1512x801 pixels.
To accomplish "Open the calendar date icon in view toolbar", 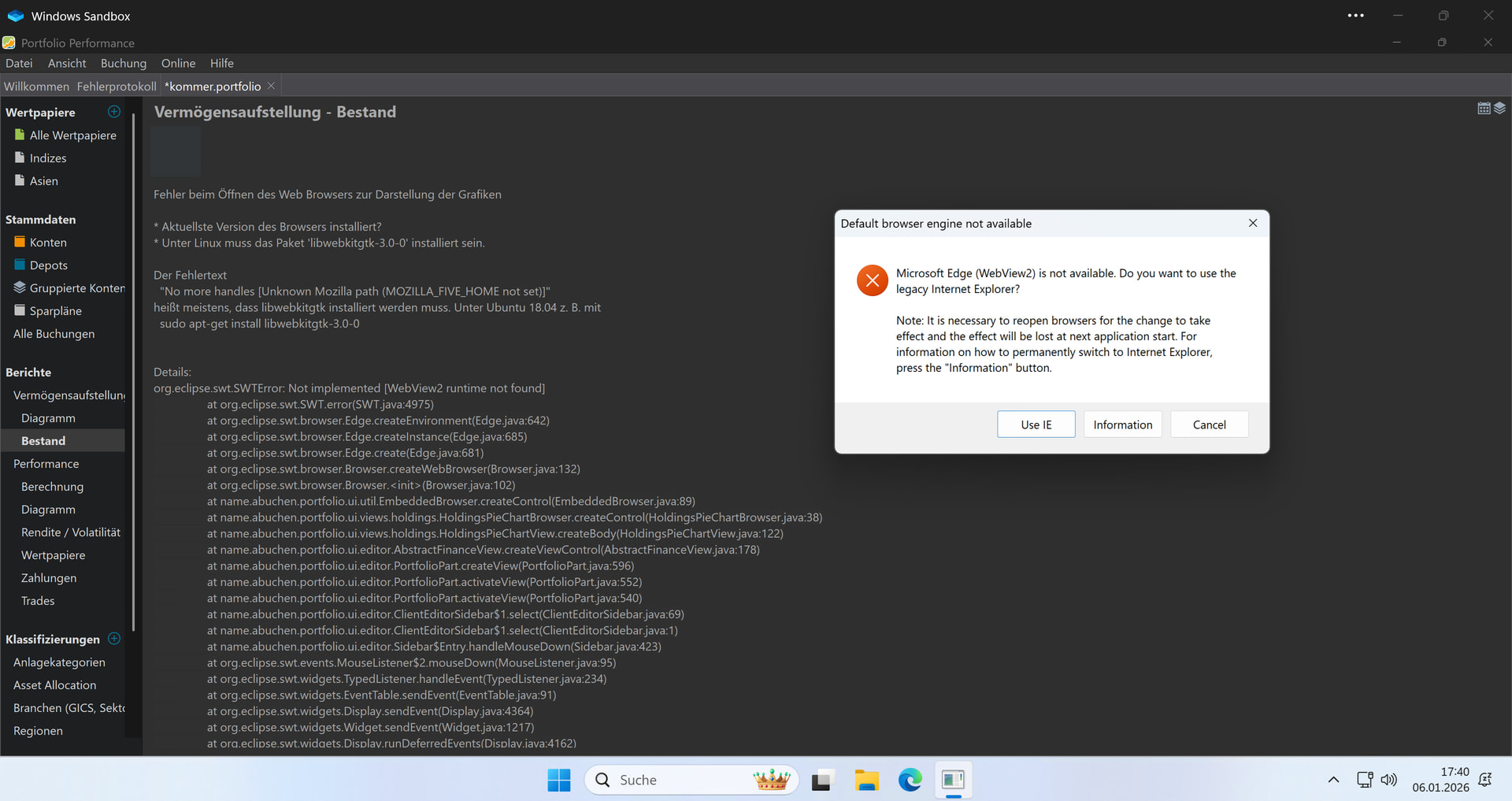I will (1484, 109).
